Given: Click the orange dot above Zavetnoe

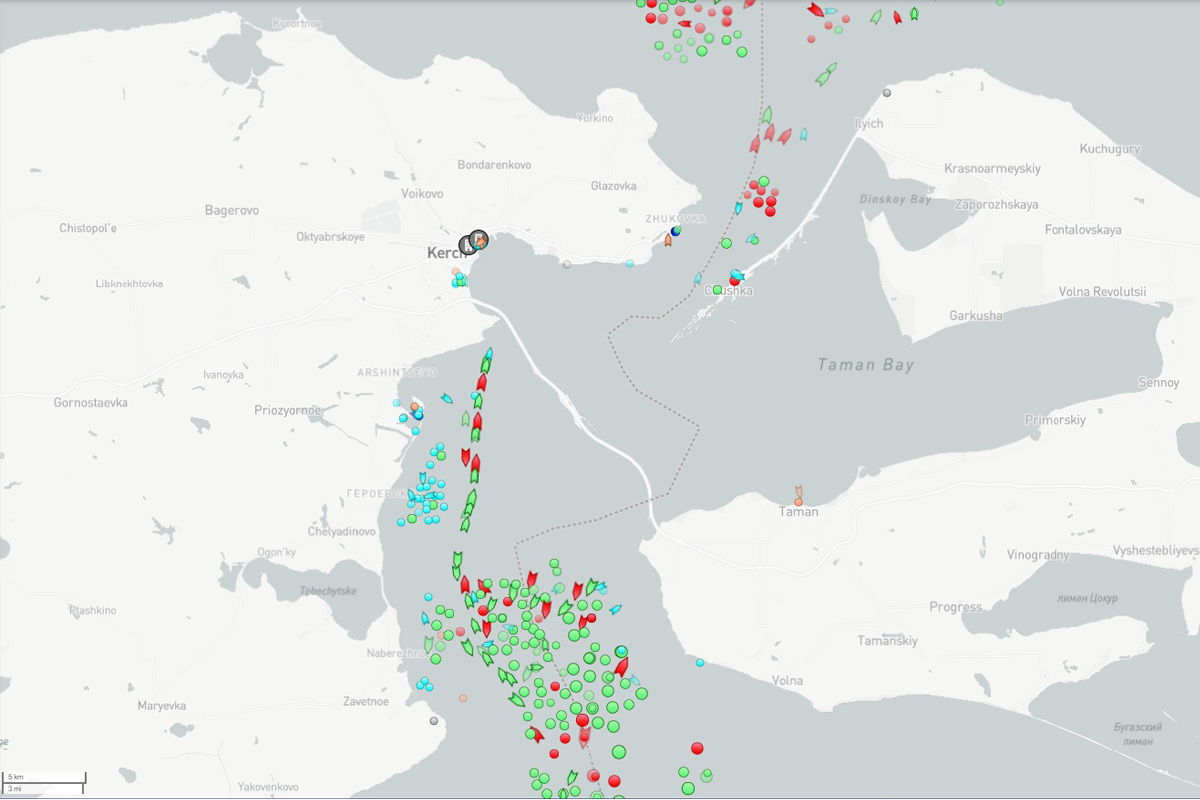Looking at the screenshot, I should tap(462, 698).
